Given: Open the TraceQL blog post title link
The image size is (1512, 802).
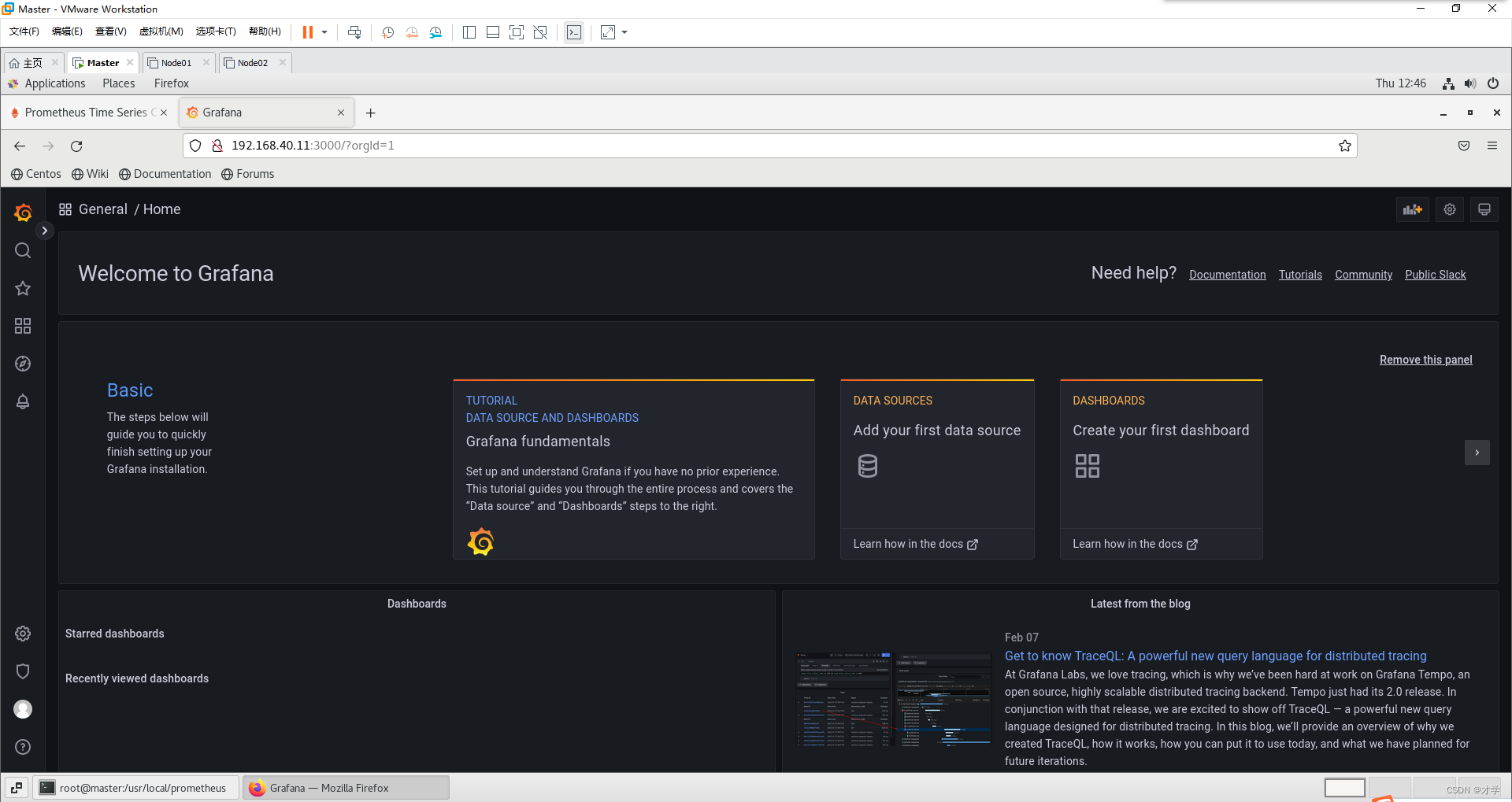Looking at the screenshot, I should [1215, 656].
